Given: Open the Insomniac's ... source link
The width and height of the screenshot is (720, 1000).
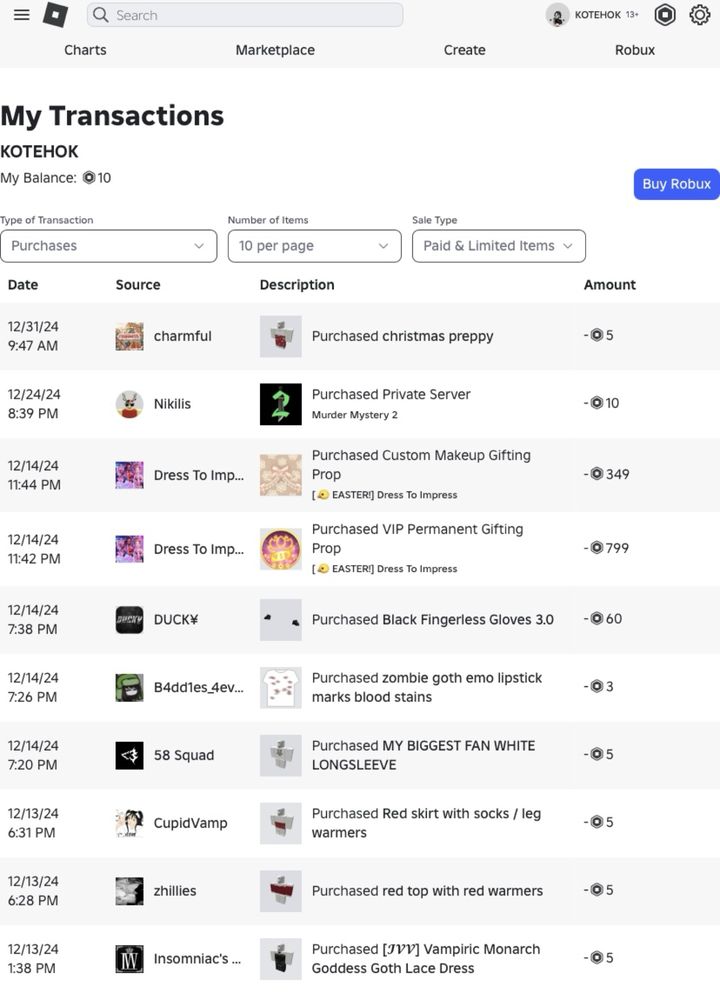Looking at the screenshot, I should tap(197, 959).
